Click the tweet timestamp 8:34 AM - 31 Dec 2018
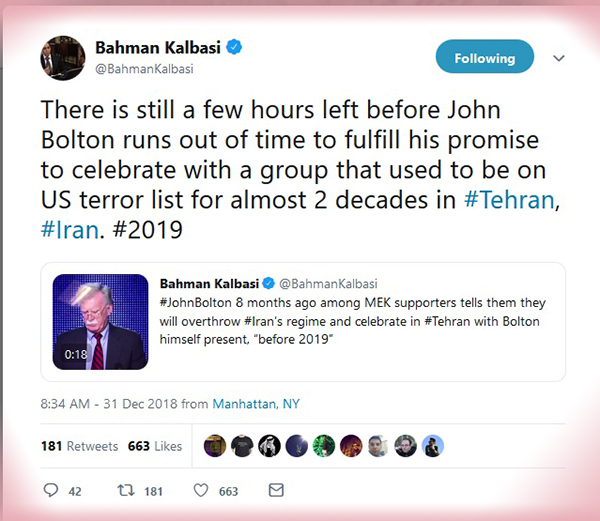Screen dimensions: 600x521 pos(109,404)
